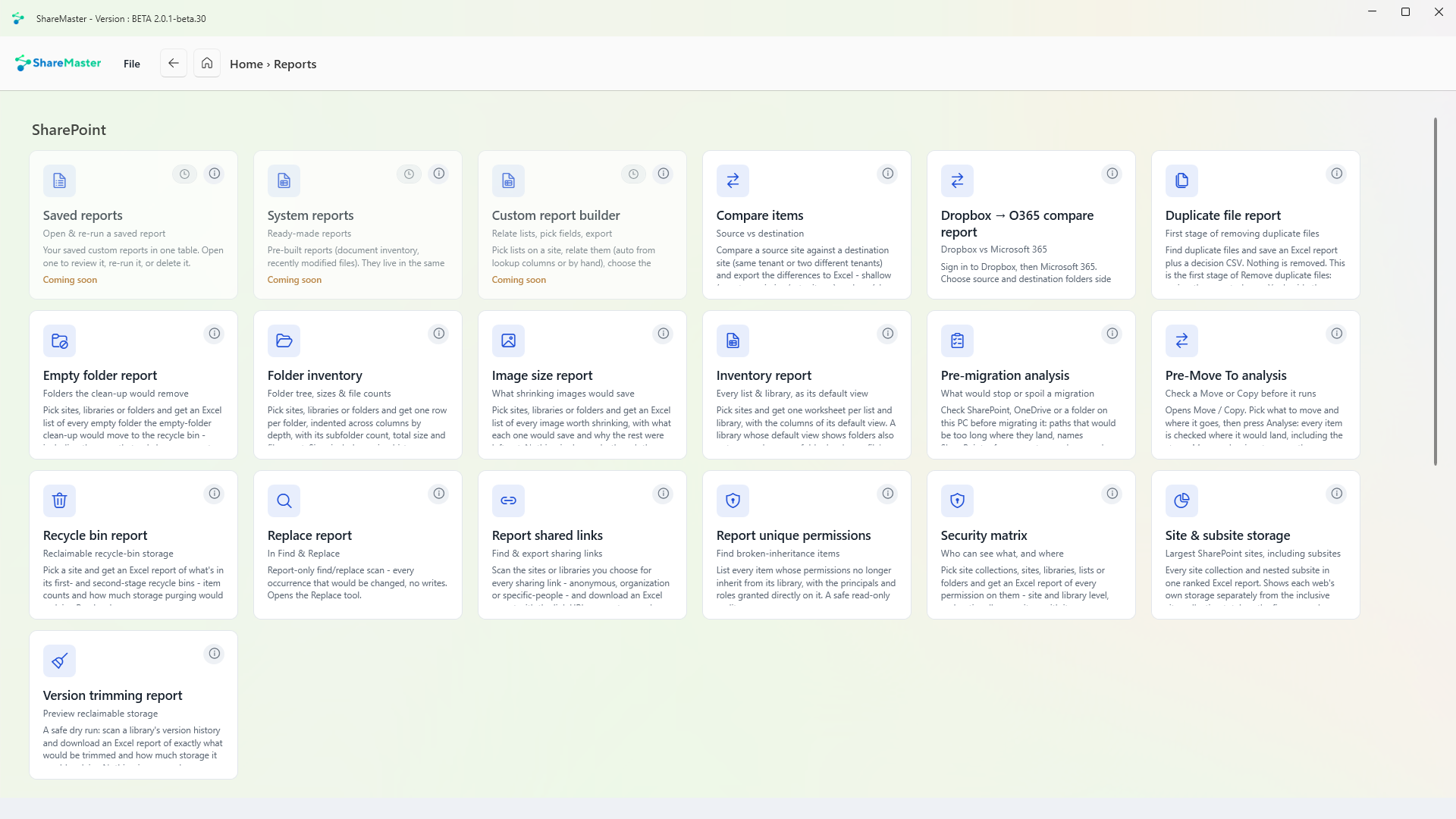Click the Custom report builder icon
Image resolution: width=1456 pixels, height=819 pixels.
508,180
